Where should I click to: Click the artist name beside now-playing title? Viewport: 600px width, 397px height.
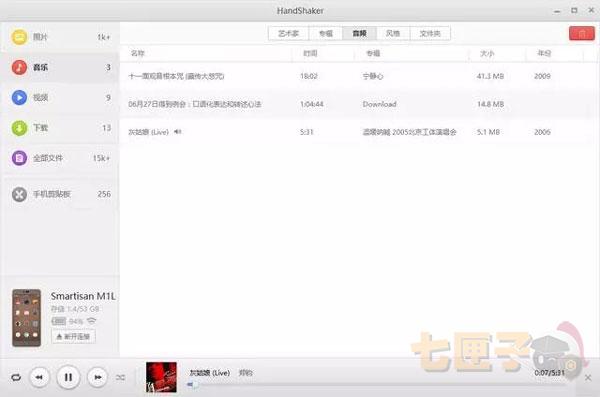[245, 372]
